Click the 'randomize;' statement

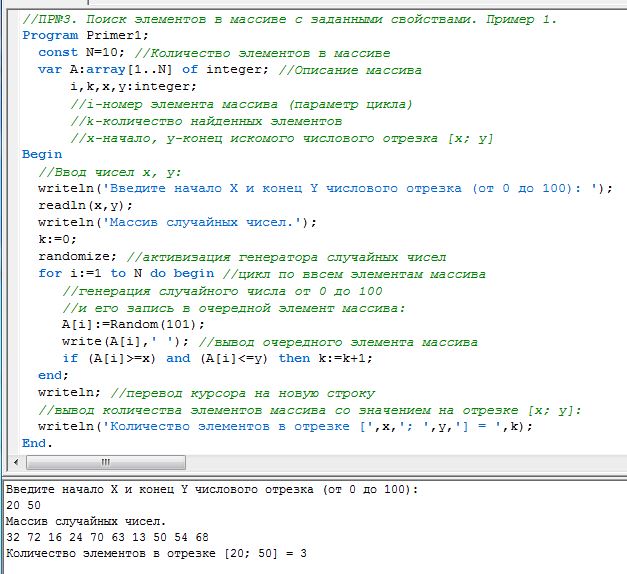point(81,257)
